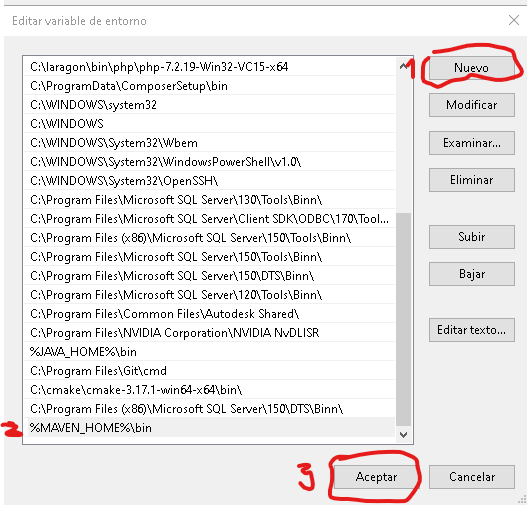Open the Examinar... folder browser
Screen dimensions: 527x505
pyautogui.click(x=472, y=143)
